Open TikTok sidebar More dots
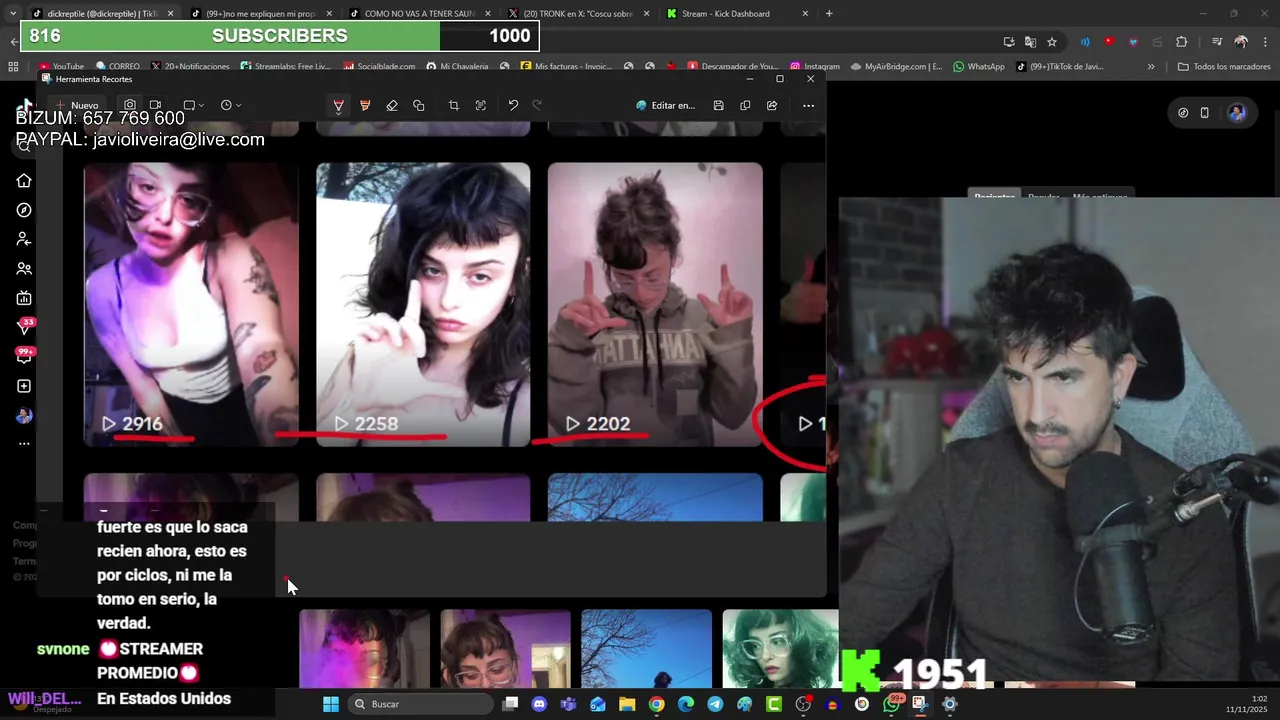Image resolution: width=1280 pixels, height=720 pixels. [x=24, y=444]
